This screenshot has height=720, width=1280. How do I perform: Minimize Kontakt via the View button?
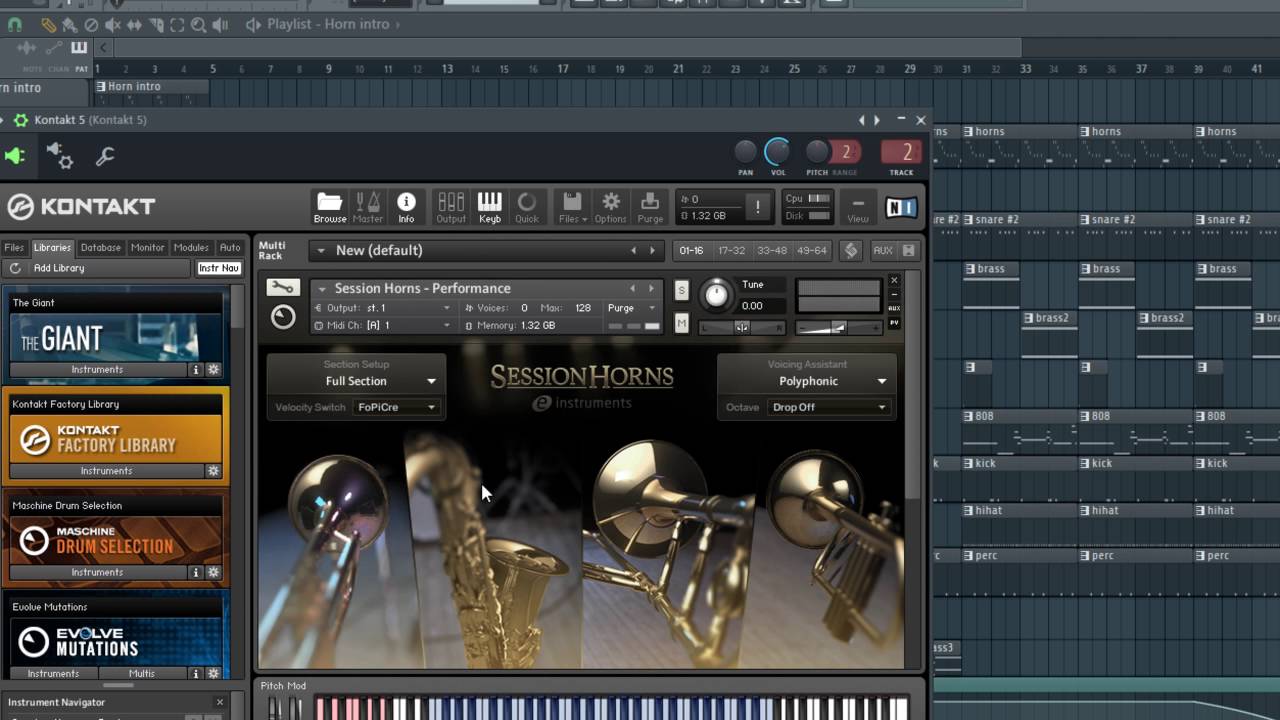pyautogui.click(x=858, y=207)
